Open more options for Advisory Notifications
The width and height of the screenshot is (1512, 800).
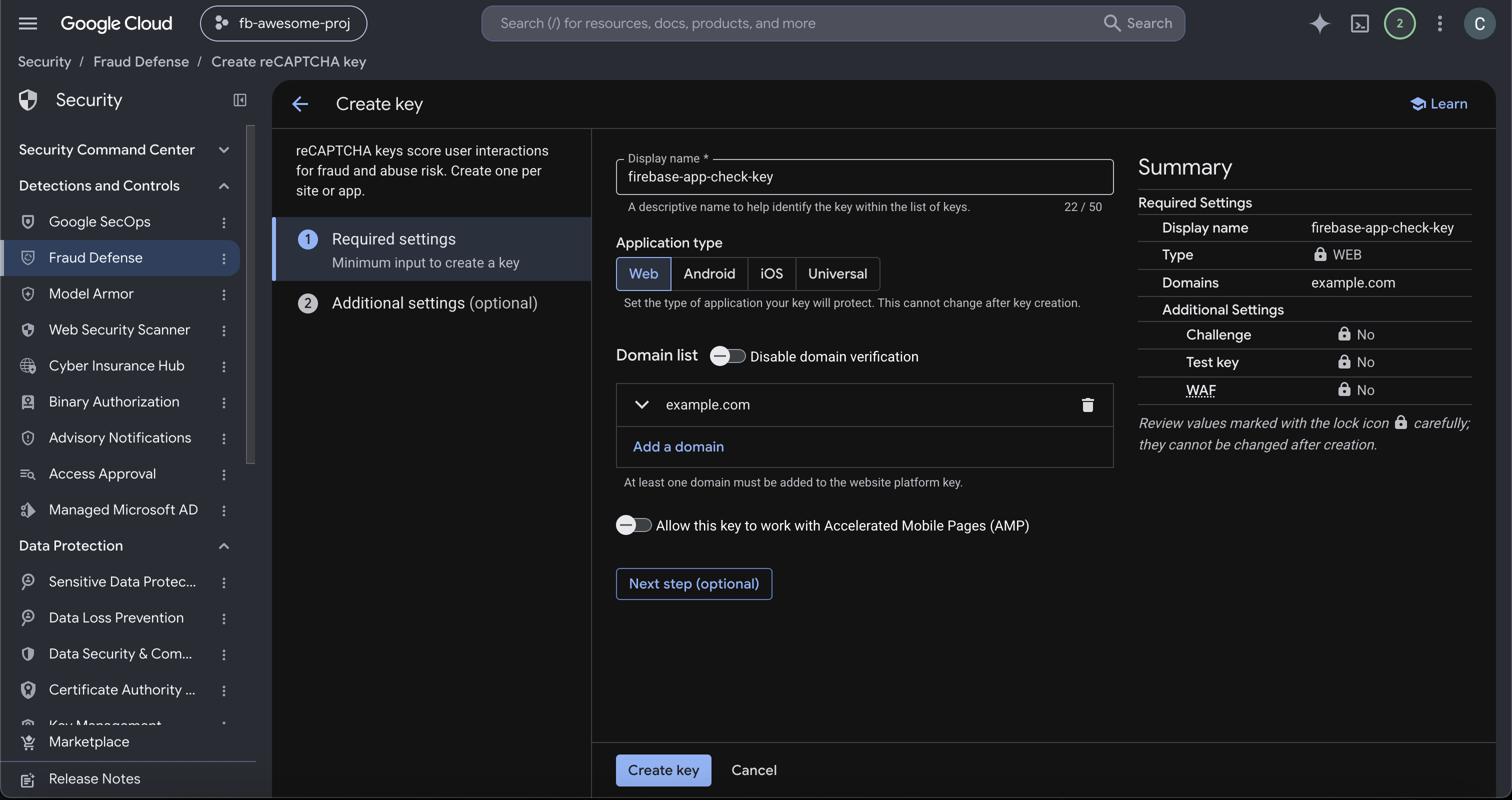click(223, 438)
